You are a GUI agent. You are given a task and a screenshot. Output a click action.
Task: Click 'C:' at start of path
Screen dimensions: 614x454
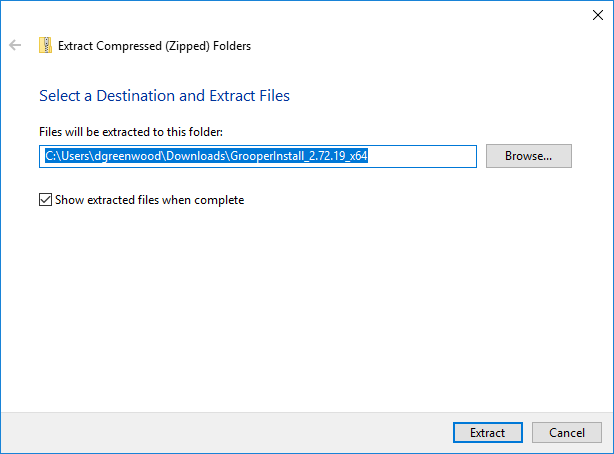point(51,156)
